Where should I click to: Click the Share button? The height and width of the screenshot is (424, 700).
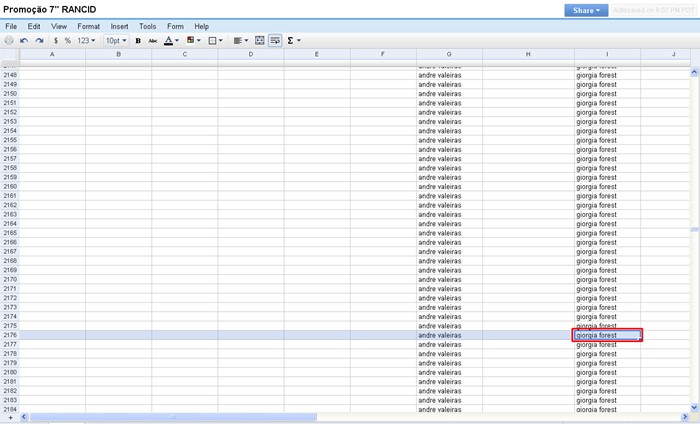click(586, 10)
